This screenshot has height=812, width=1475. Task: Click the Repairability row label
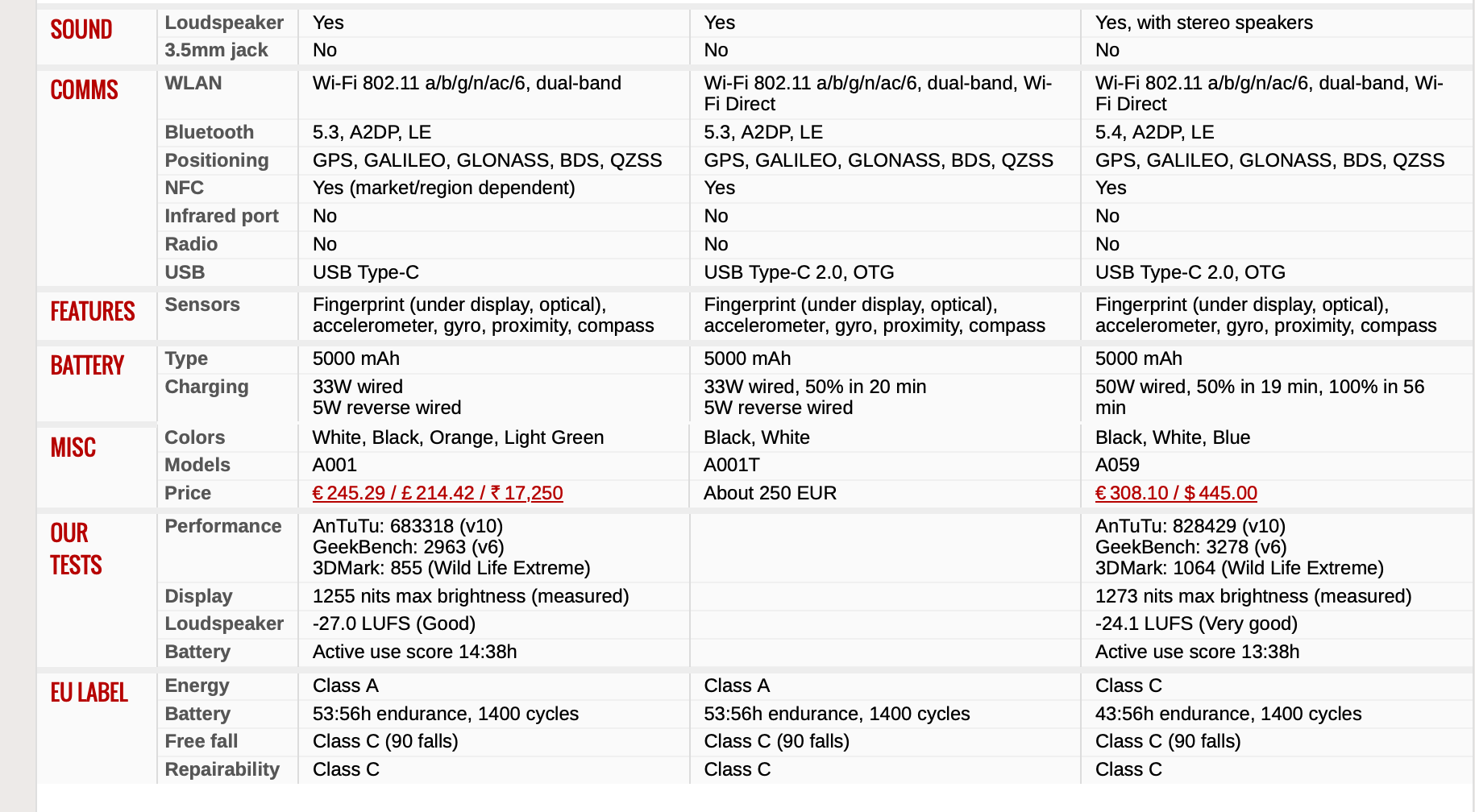click(222, 769)
